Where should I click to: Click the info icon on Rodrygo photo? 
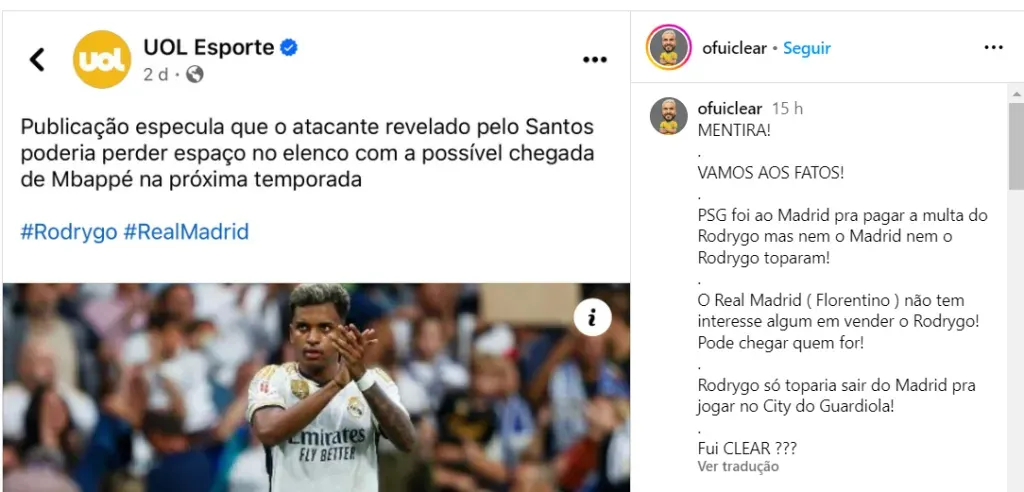(x=592, y=318)
